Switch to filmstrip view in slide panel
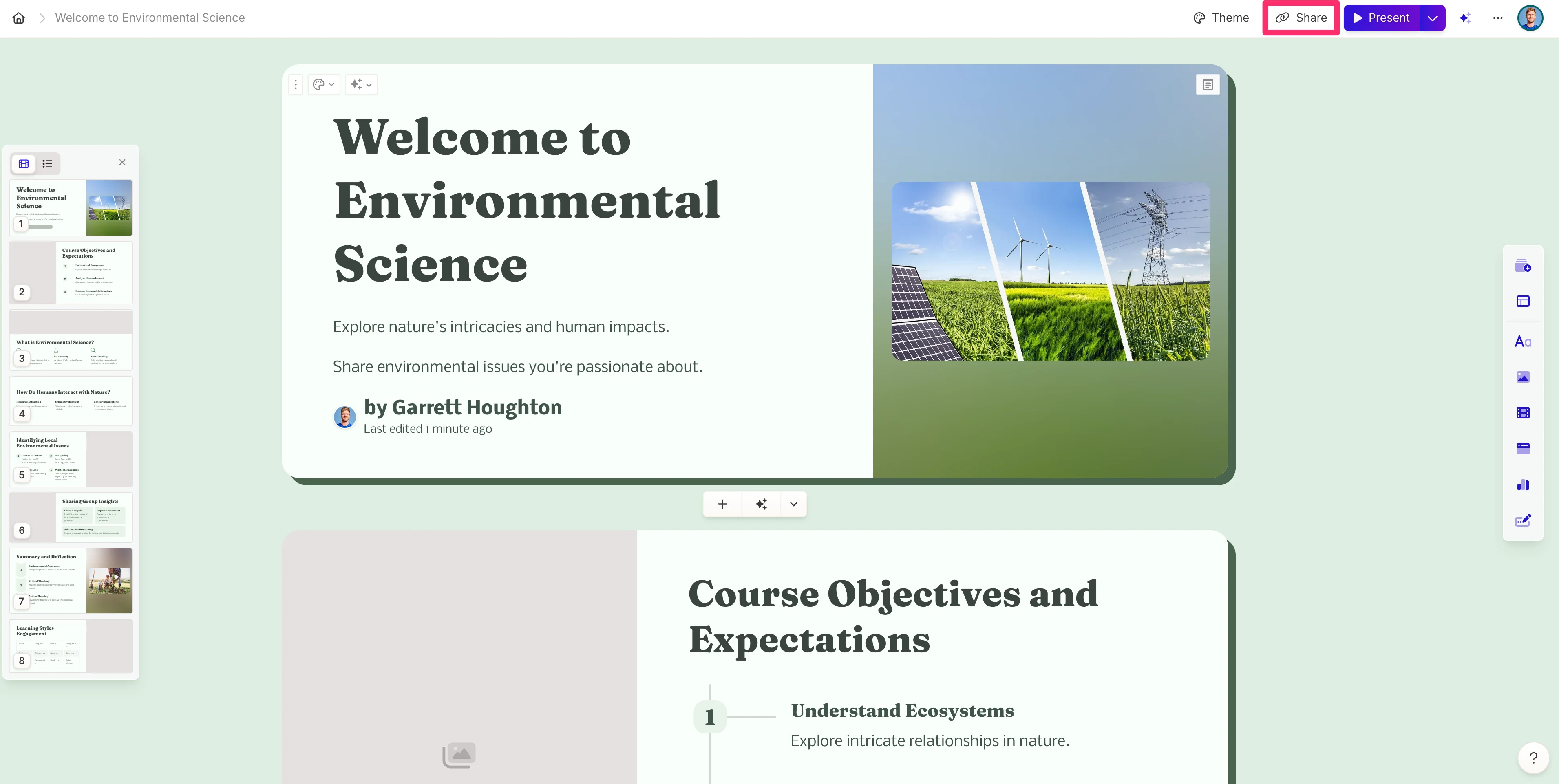Screen dimensions: 1559x784 (x=24, y=164)
